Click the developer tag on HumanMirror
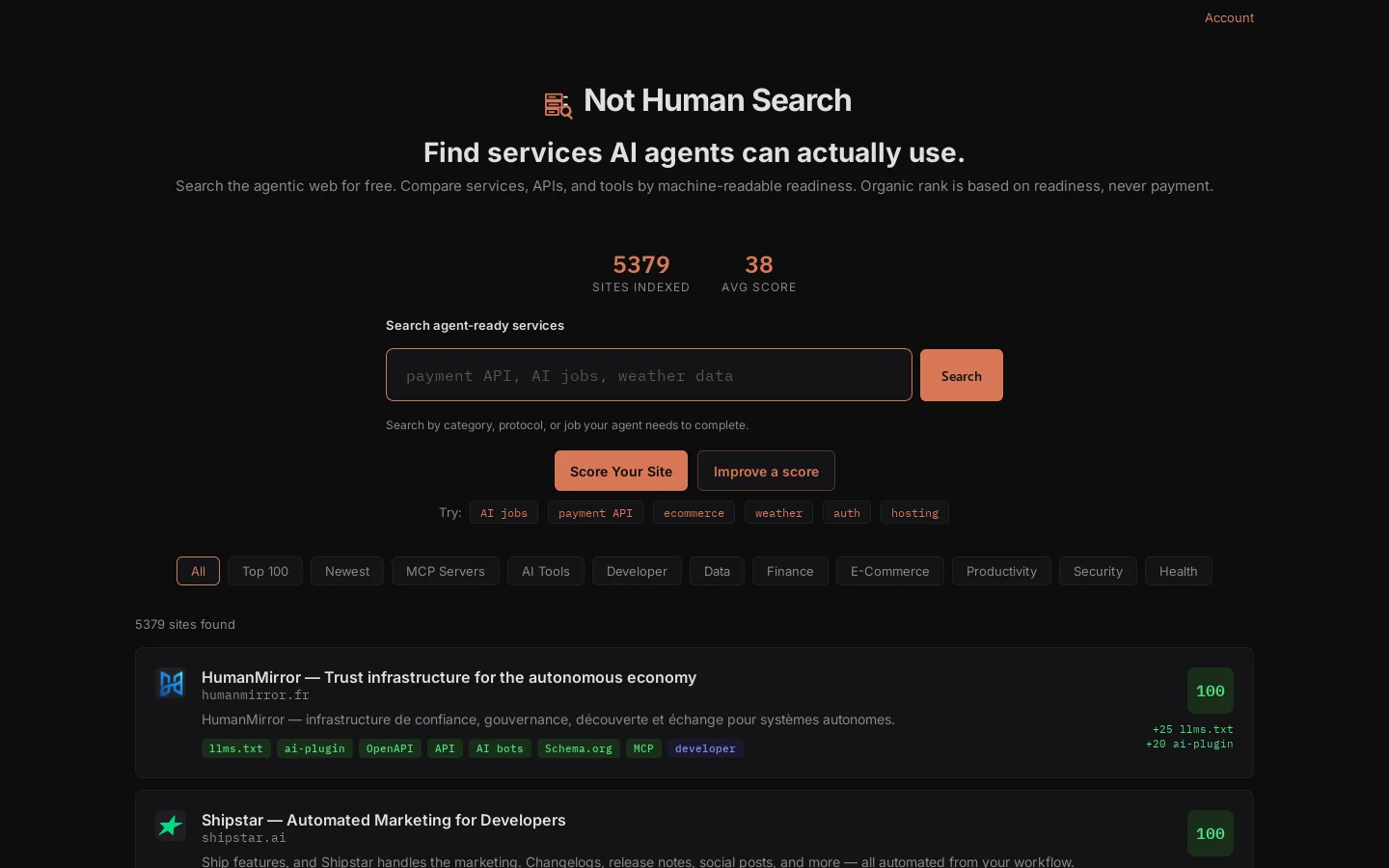The height and width of the screenshot is (868, 1389). coord(705,748)
